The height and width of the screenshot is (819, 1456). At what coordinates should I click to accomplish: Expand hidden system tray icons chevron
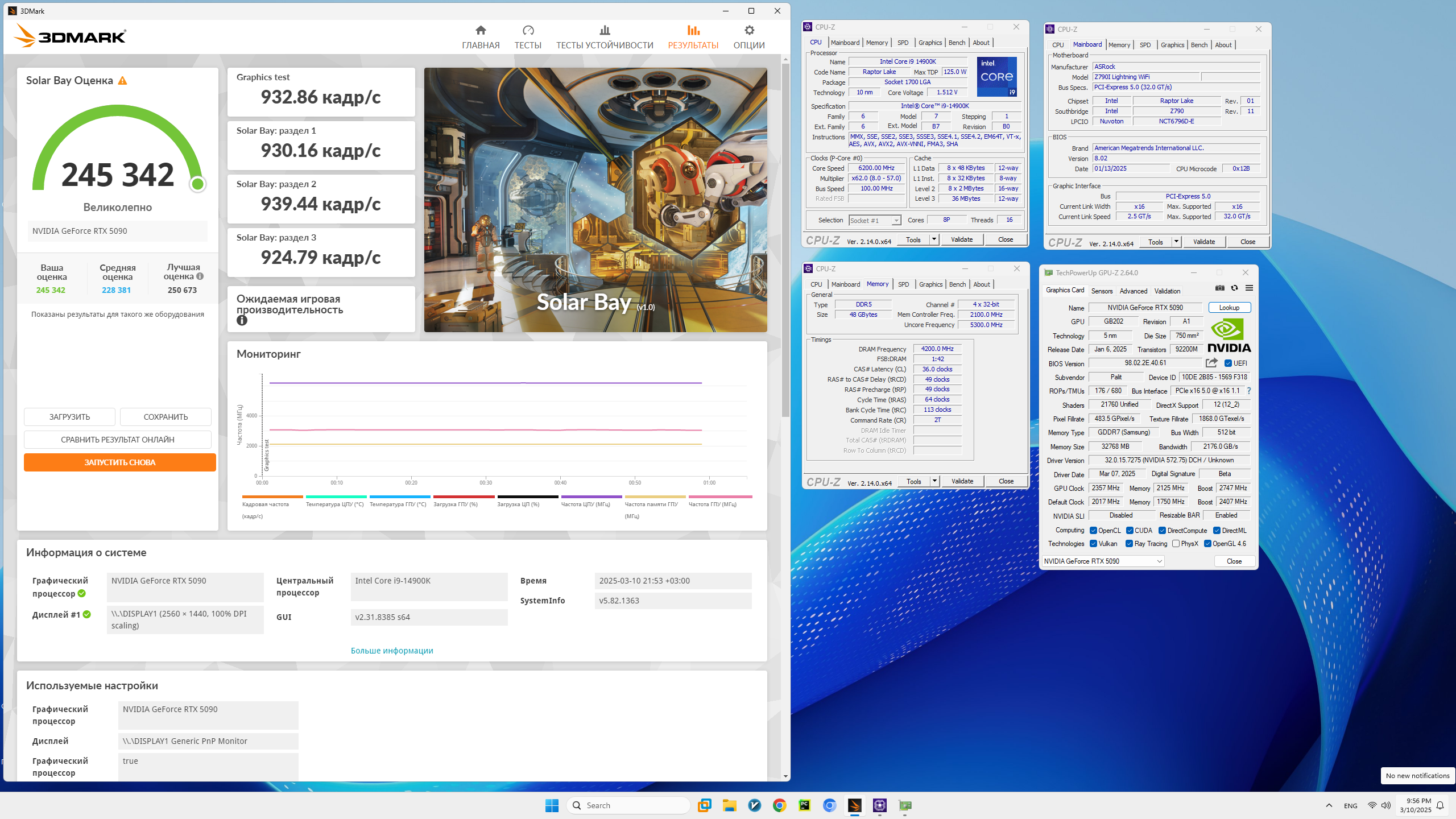[x=1329, y=805]
